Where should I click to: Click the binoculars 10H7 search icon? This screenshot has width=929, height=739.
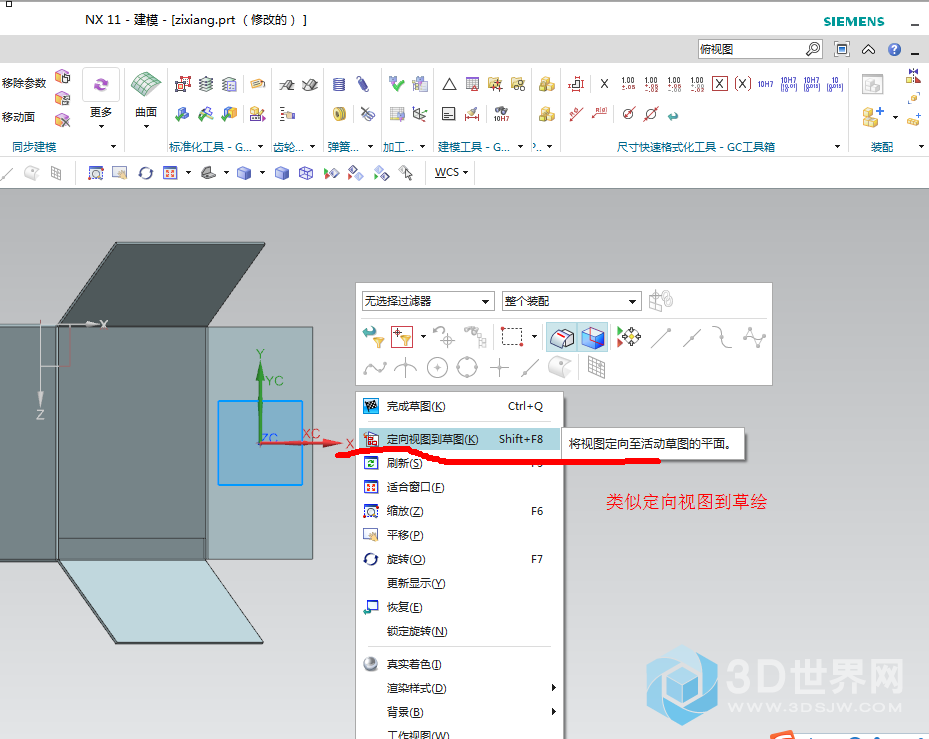(501, 114)
